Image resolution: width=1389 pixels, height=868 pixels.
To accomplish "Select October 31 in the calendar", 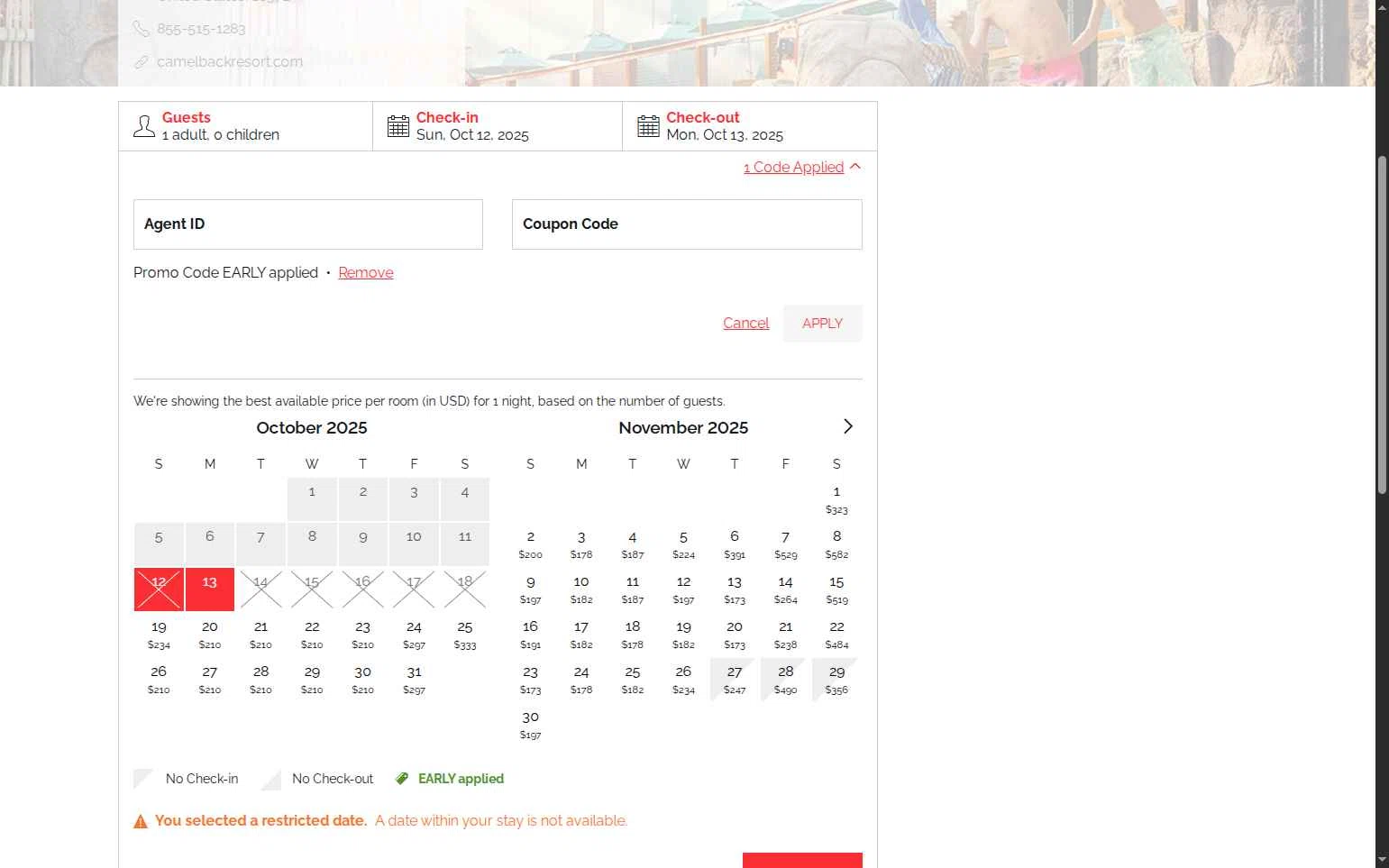I will coord(414,680).
